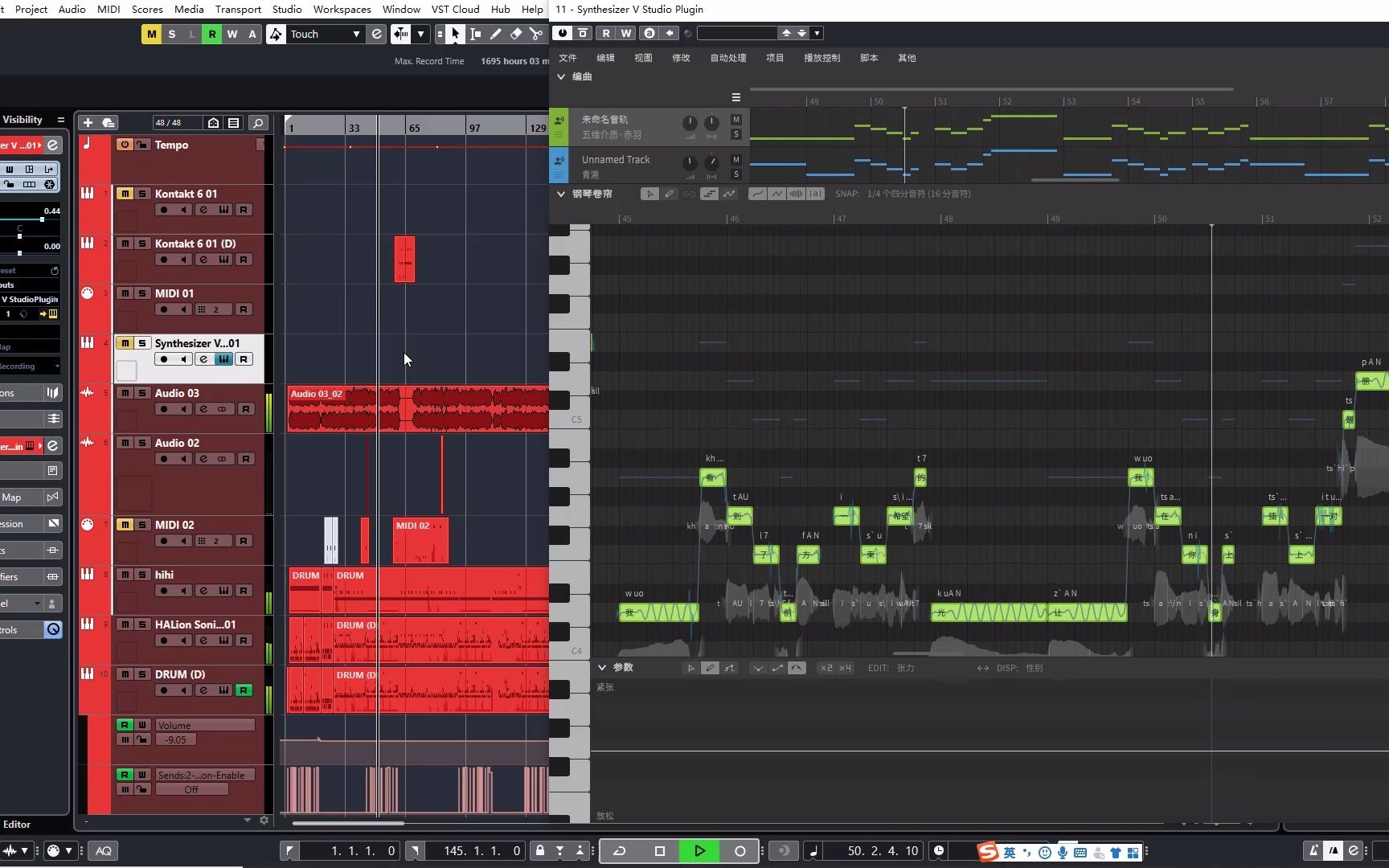The image size is (1389, 868).
Task: Select the Draw pencil tool
Action: point(495,34)
